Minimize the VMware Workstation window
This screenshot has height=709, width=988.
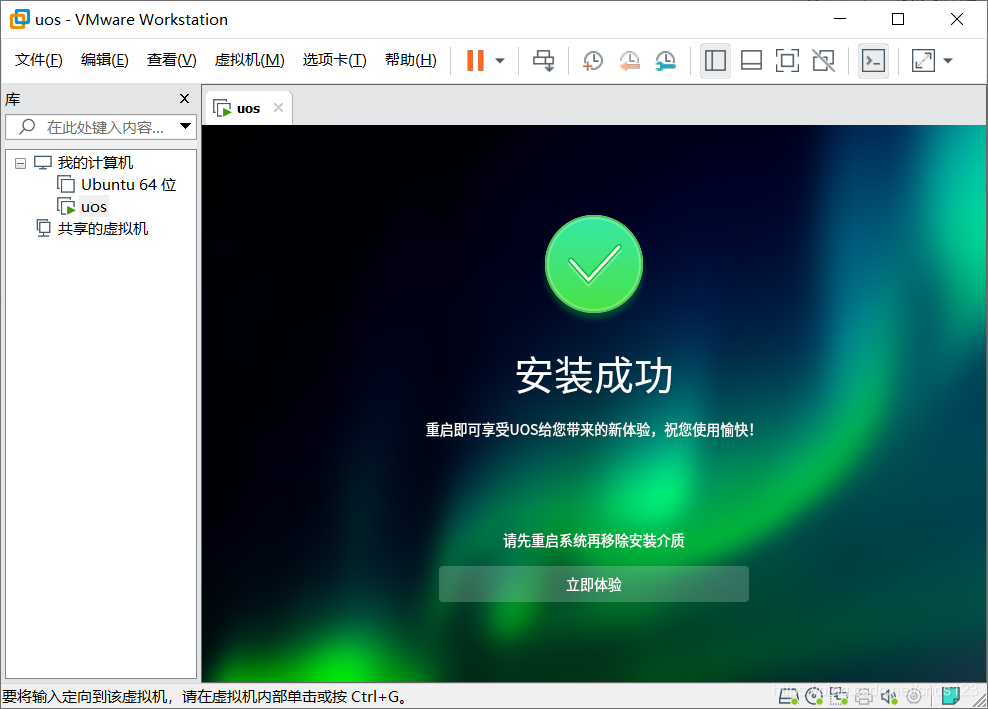(840, 20)
